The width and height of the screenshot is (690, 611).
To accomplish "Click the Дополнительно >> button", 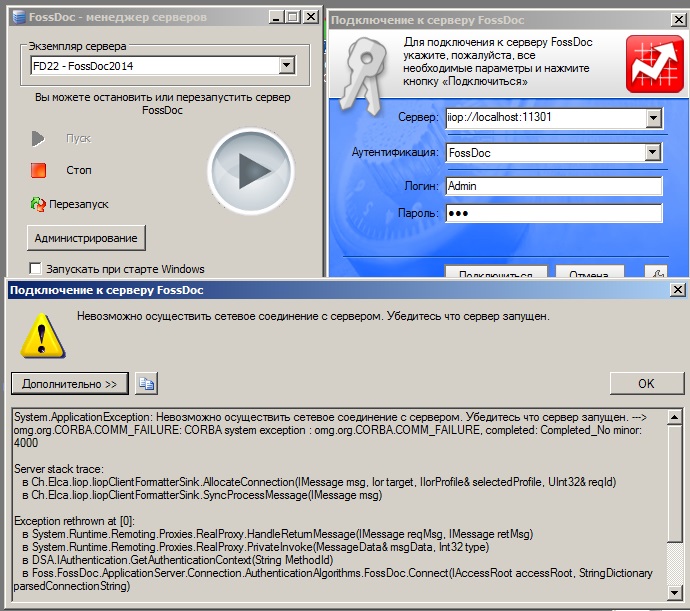I will coord(70,384).
